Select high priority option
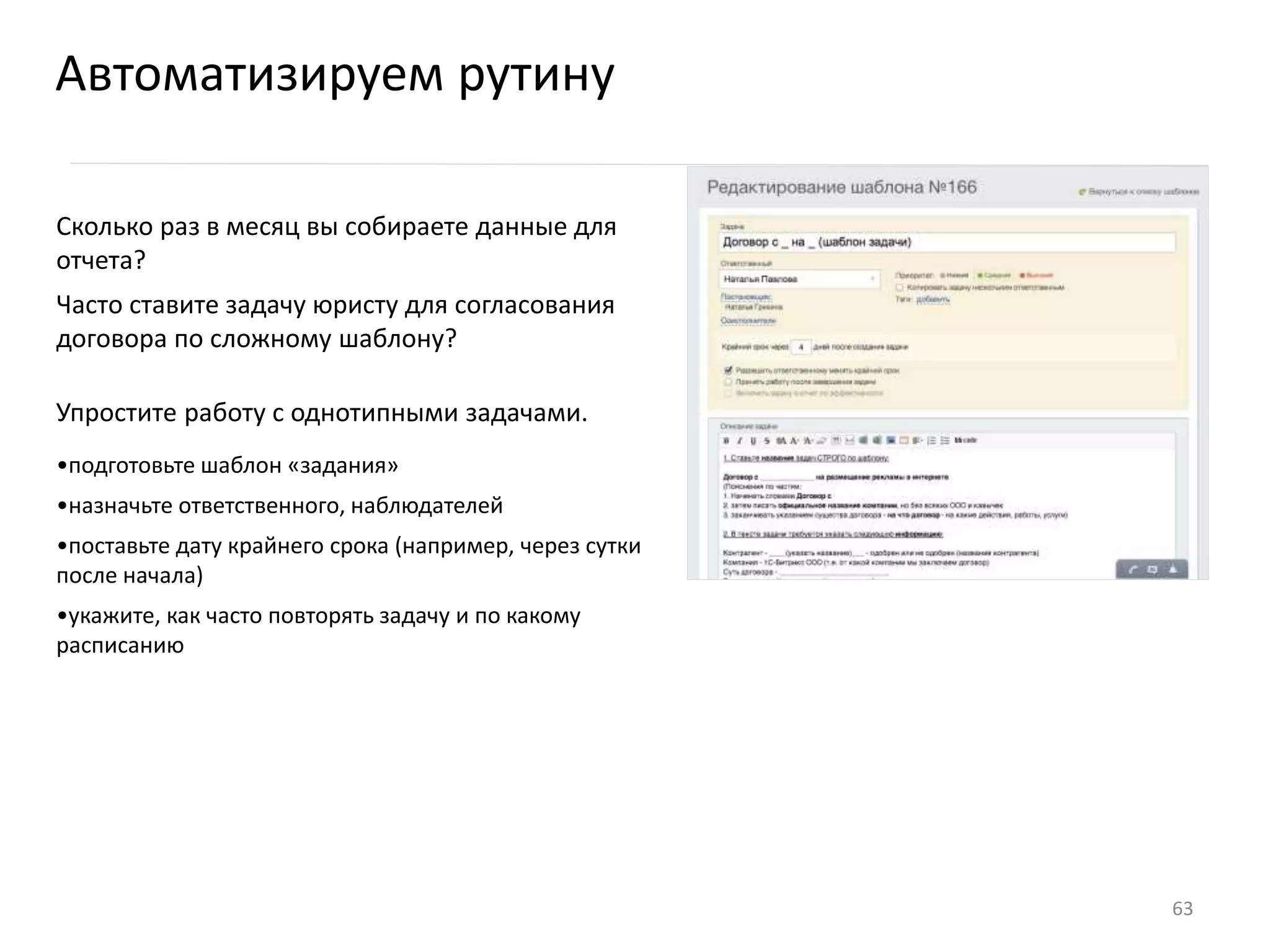 1036,275
